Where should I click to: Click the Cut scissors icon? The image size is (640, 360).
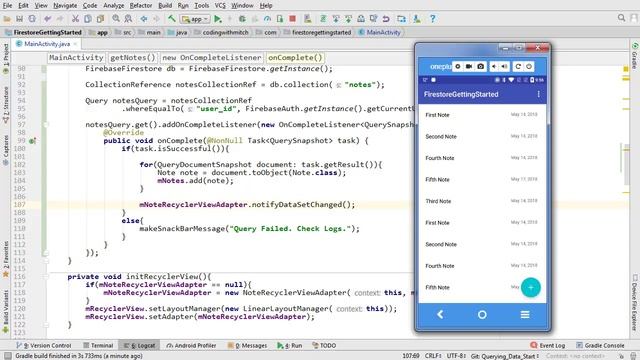(75, 19)
